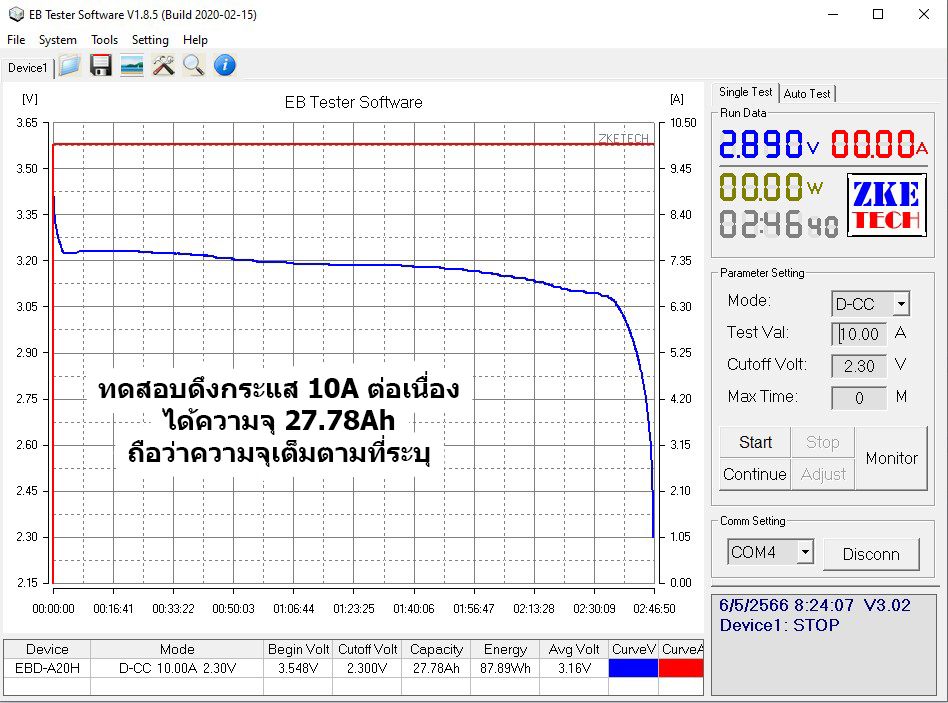
Task: Switch to the Auto Test tab
Action: coord(807,92)
